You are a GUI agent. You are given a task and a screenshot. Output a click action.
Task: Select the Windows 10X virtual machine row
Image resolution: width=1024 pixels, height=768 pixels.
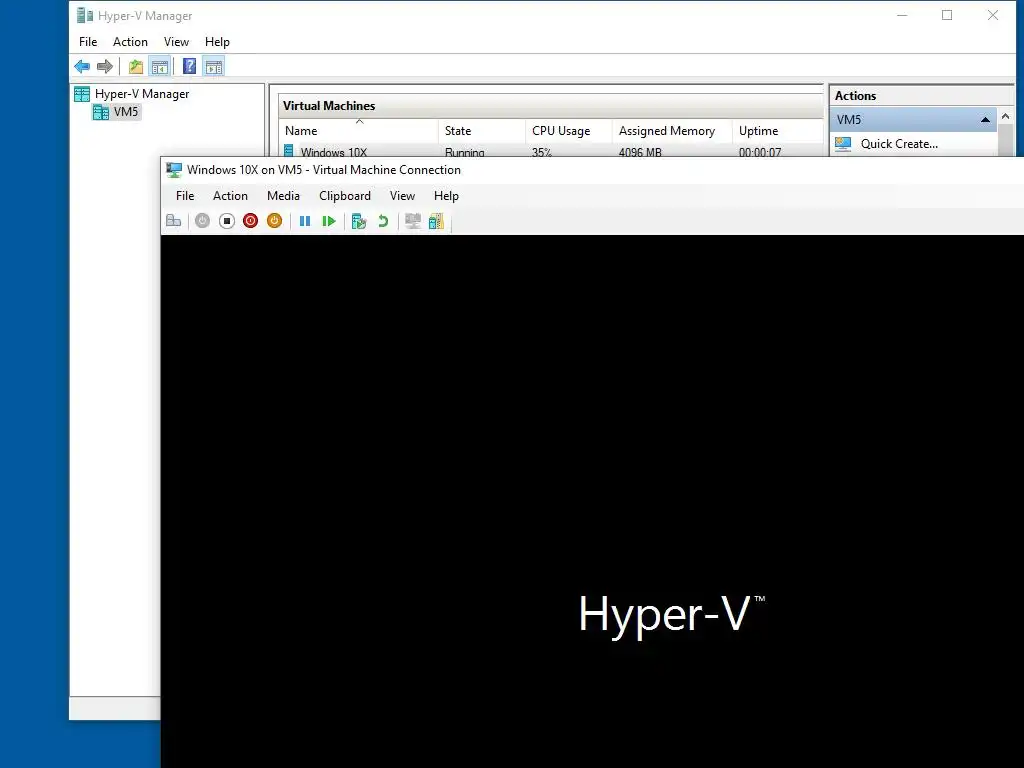(x=551, y=151)
